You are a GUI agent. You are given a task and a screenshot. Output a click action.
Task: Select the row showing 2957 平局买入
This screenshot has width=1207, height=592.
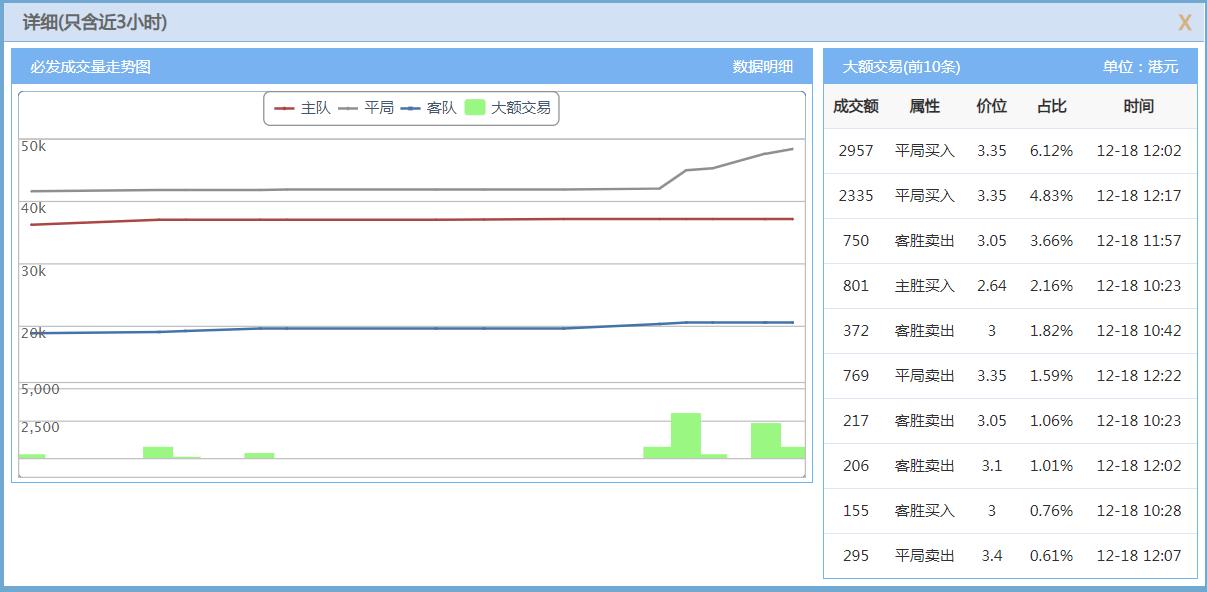[x=1010, y=150]
